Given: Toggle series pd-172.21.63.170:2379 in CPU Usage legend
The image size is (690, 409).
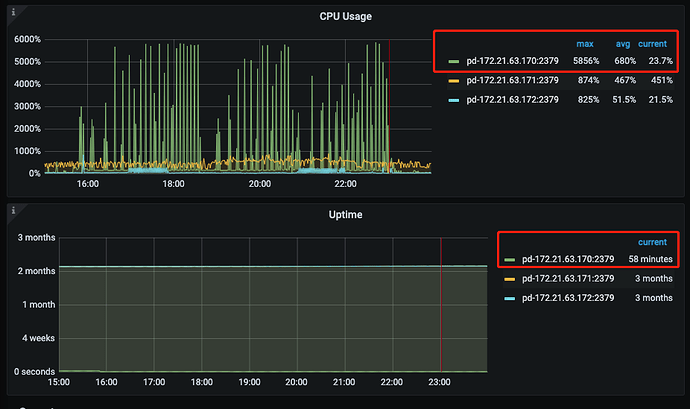Looking at the screenshot, I should tap(512, 61).
